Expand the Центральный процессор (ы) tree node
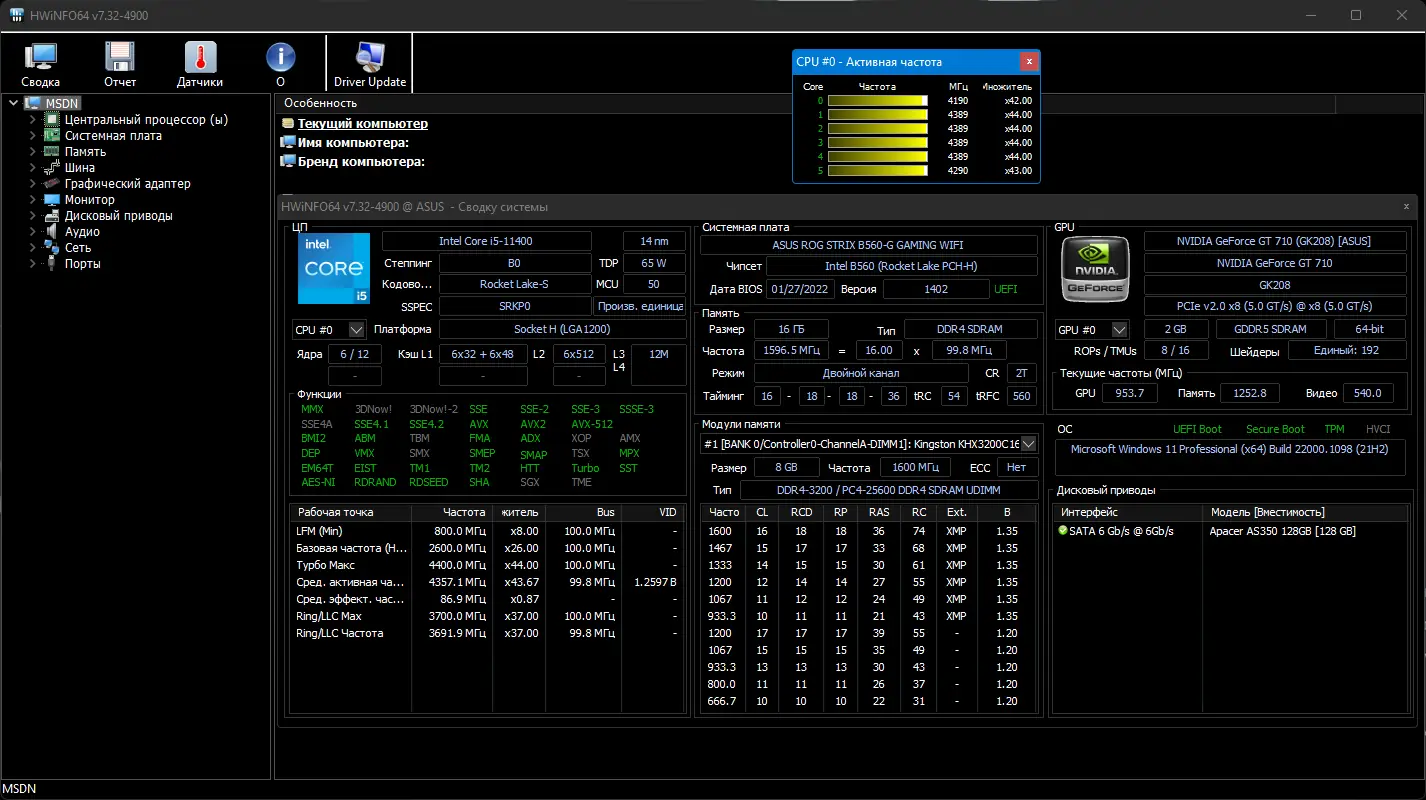Screen dimensions: 1426x800 (x=32, y=119)
